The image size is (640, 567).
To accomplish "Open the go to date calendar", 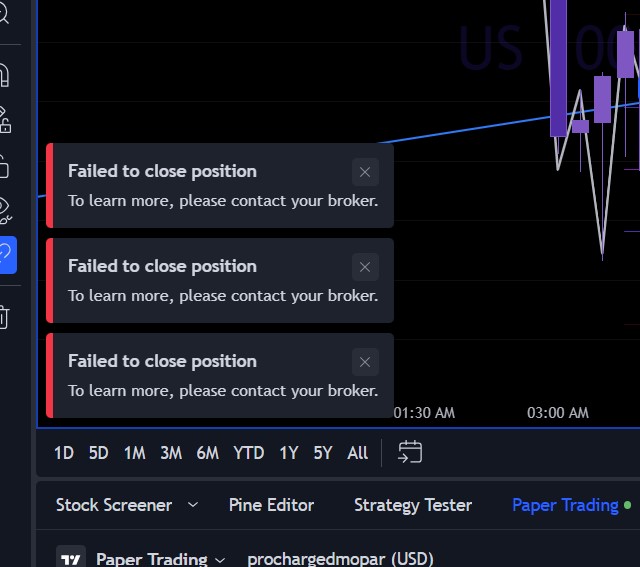I will click(410, 452).
